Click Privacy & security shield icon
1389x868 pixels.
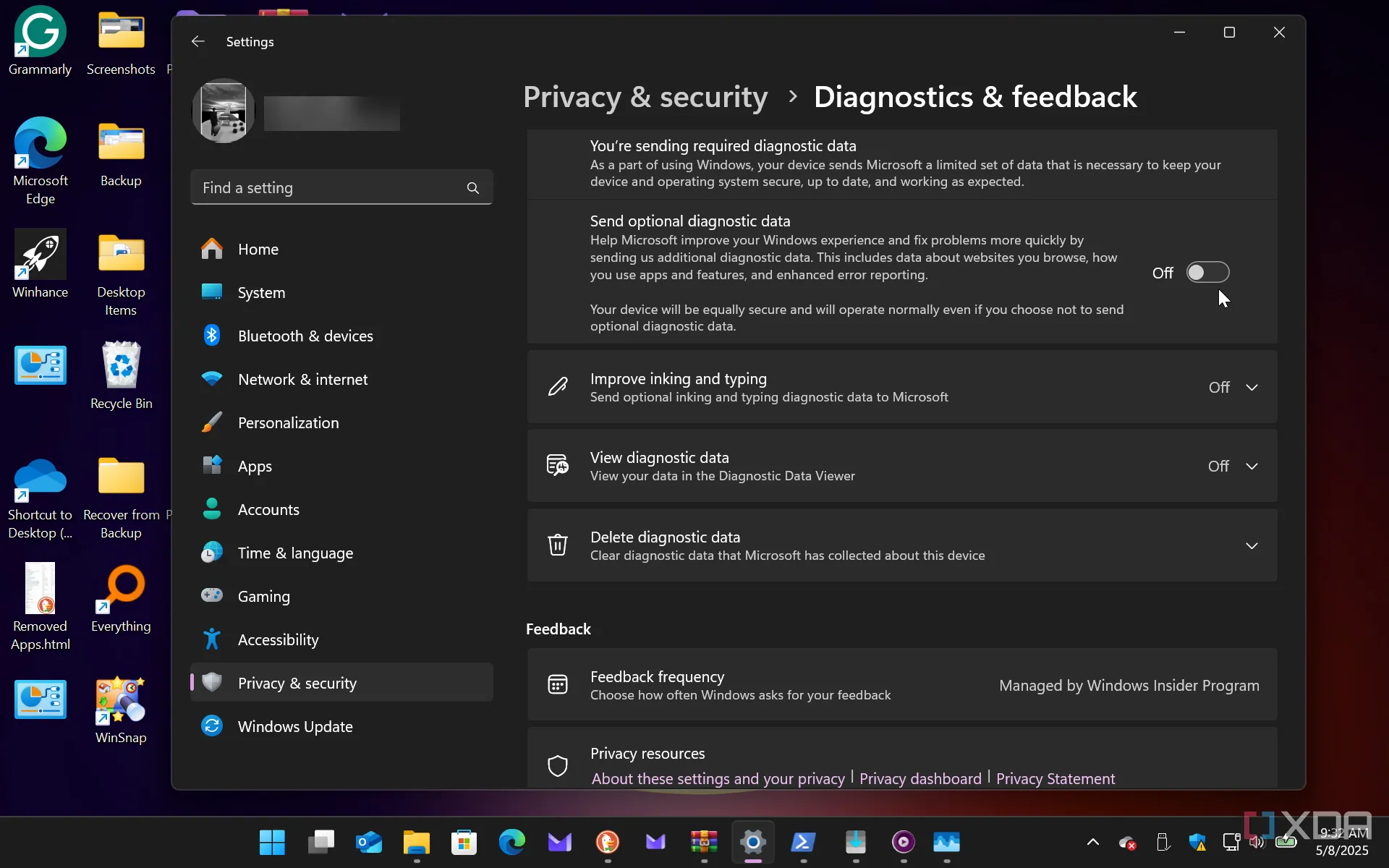(x=212, y=682)
